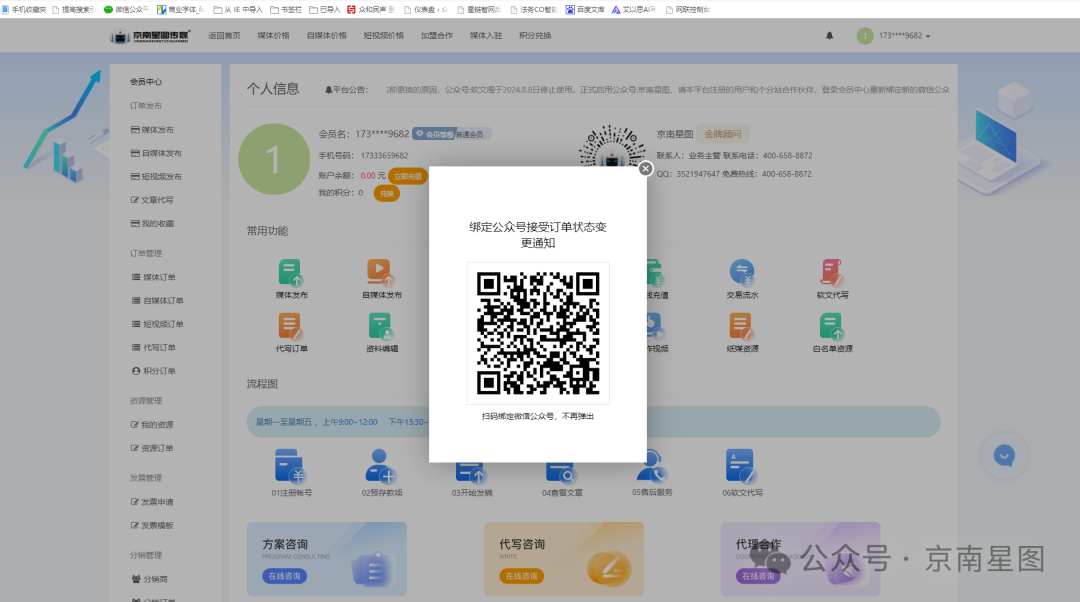Open 自媒体价格 in top navigation
Image resolution: width=1080 pixels, height=602 pixels.
(x=326, y=36)
